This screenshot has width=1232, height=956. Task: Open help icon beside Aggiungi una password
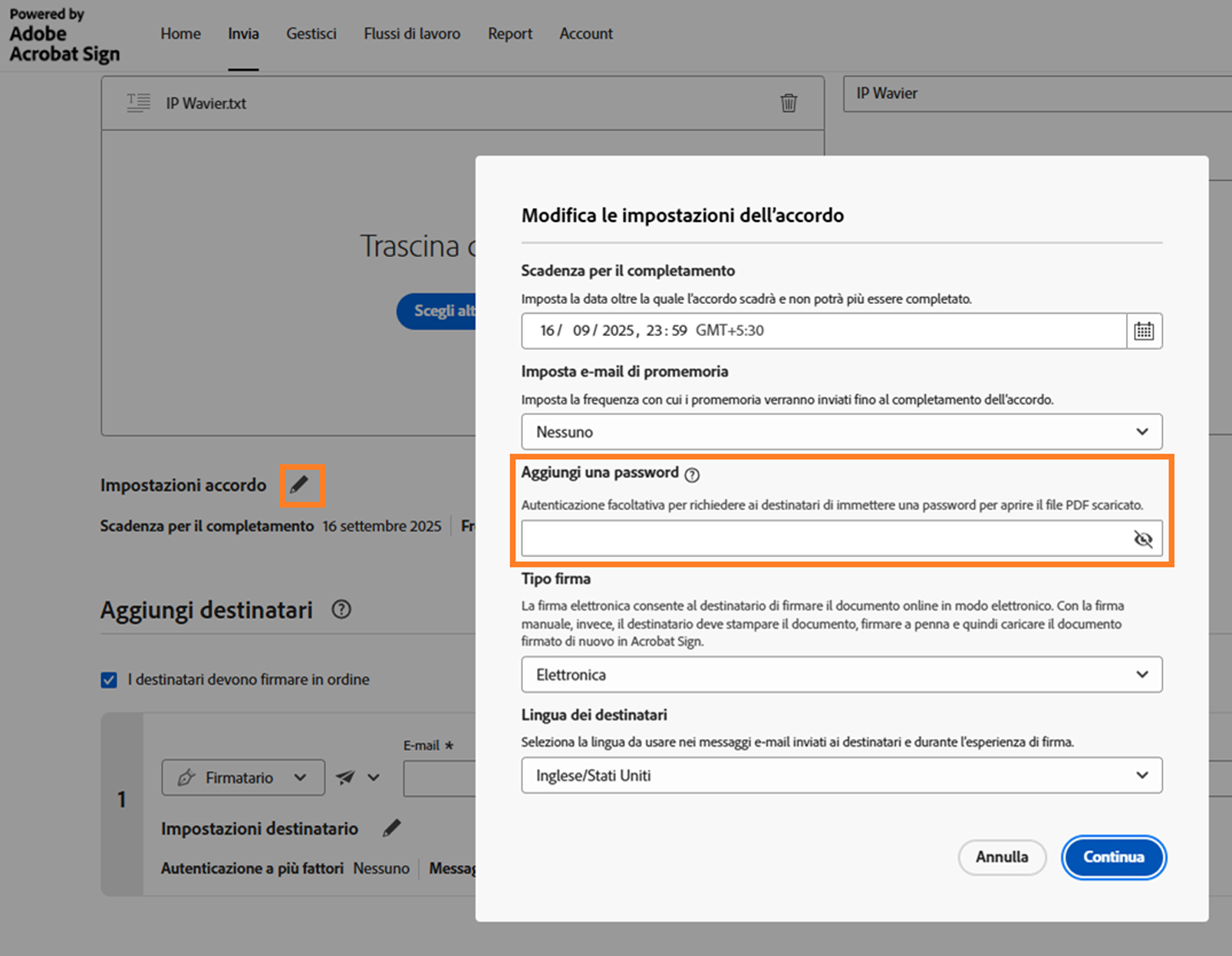[x=693, y=474]
